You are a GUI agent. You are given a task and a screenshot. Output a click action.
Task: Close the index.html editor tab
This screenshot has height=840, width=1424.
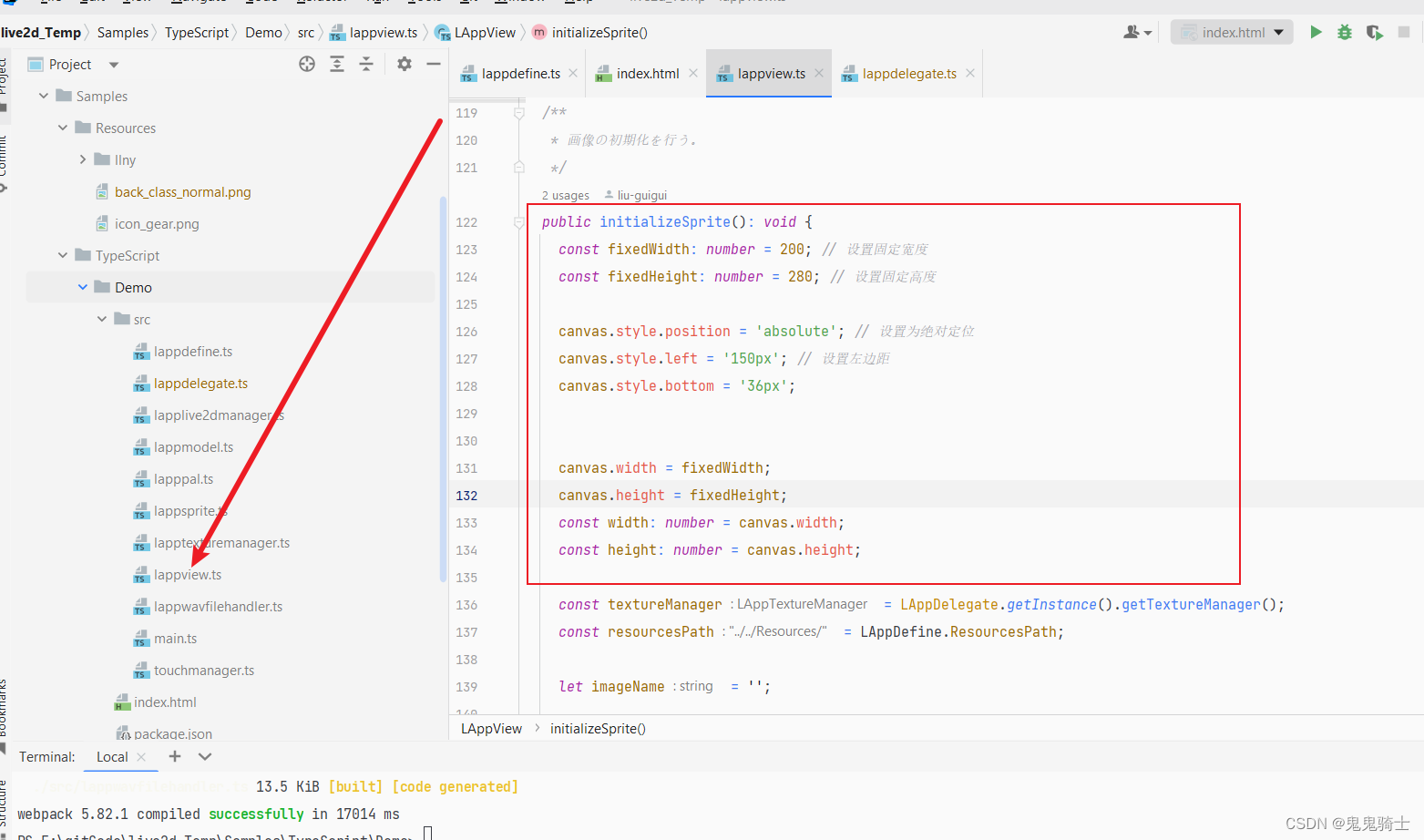[693, 73]
